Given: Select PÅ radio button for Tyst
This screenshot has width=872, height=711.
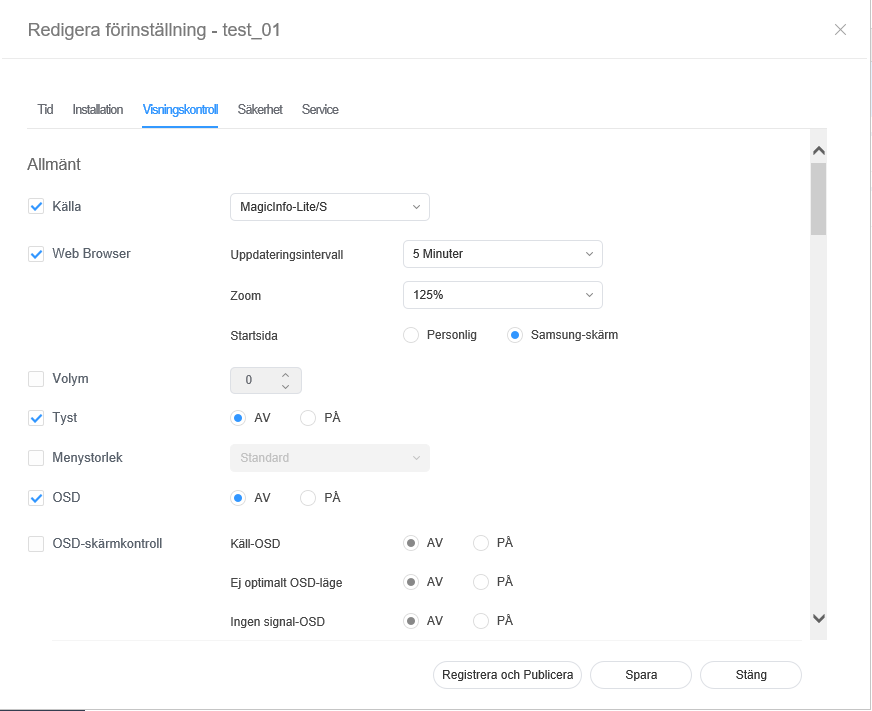Looking at the screenshot, I should click(308, 418).
